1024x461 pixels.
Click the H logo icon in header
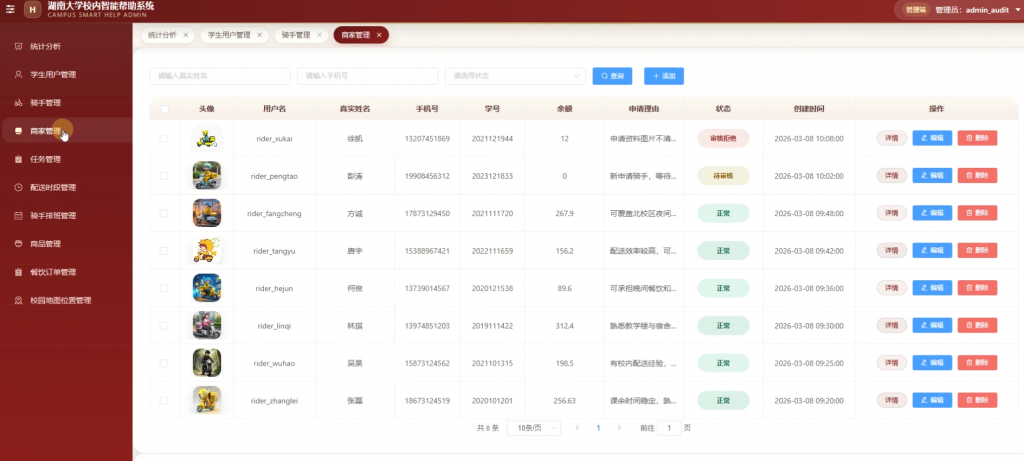coord(33,10)
